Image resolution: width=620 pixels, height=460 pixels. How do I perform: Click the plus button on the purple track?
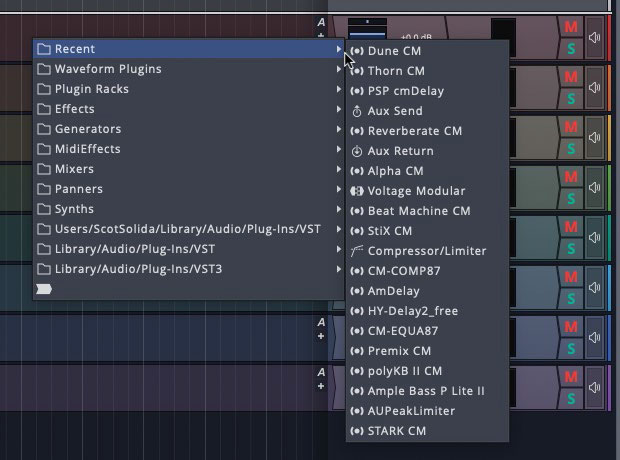point(321,386)
